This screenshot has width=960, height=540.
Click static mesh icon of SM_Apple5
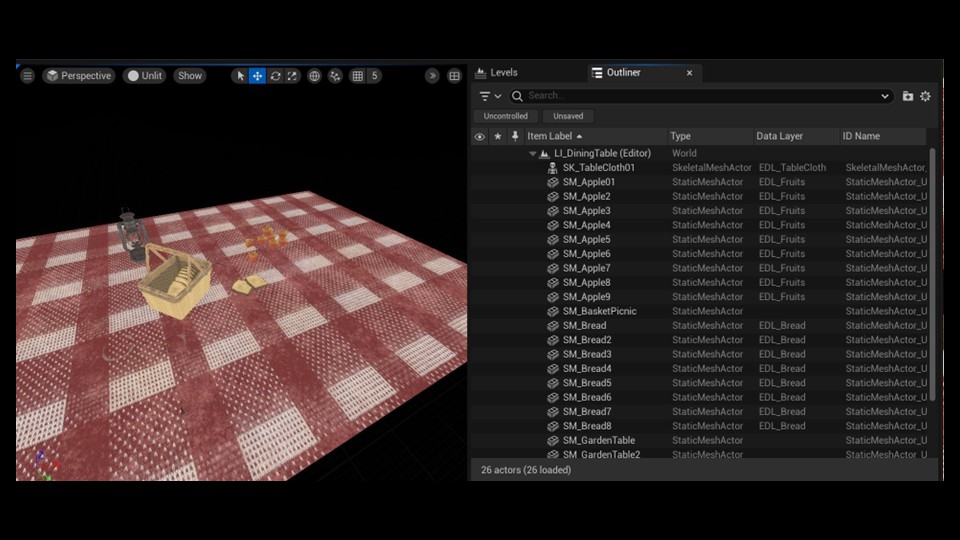[x=553, y=240]
